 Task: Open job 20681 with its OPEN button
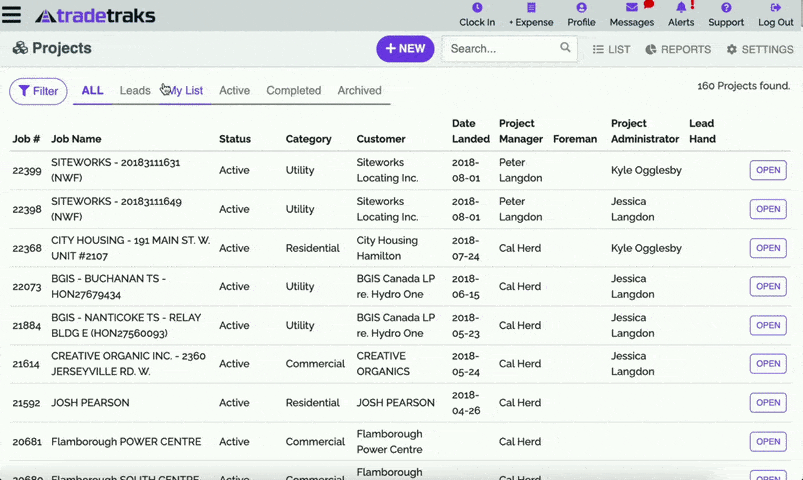(768, 442)
